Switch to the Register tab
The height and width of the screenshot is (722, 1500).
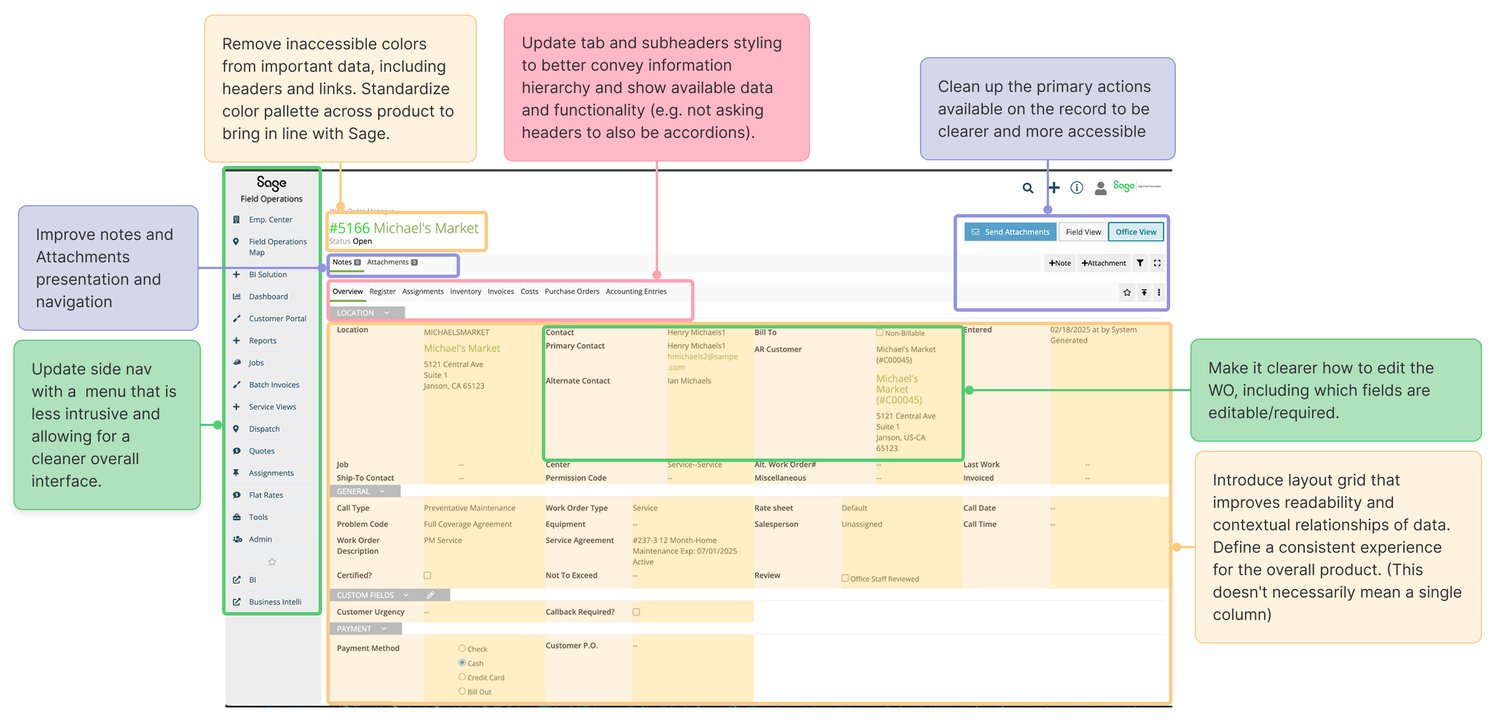(x=383, y=291)
